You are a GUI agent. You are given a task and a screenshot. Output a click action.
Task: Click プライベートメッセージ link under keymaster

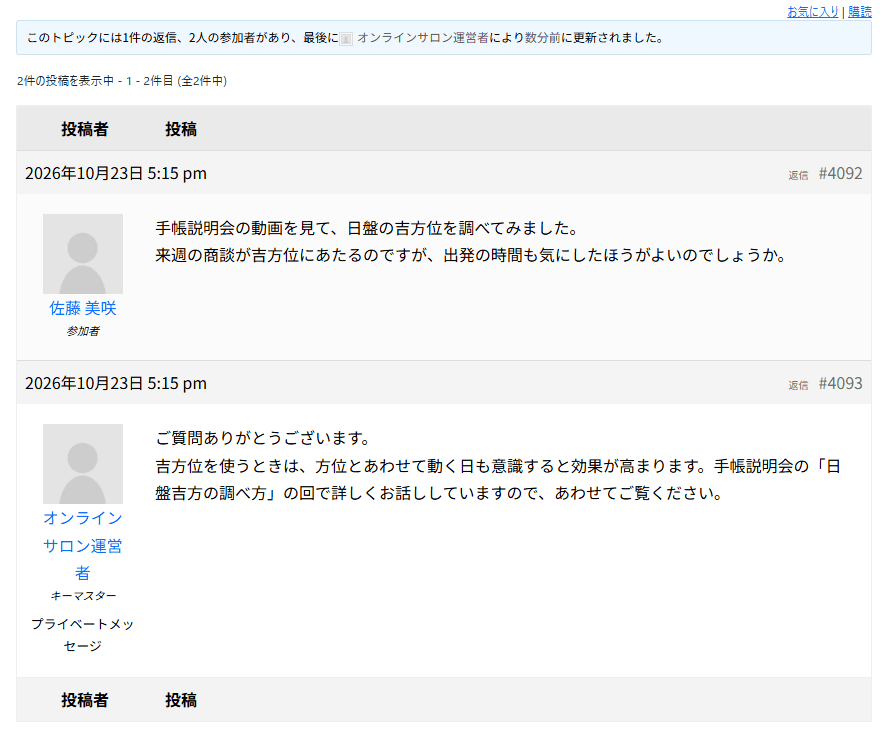(x=83, y=634)
